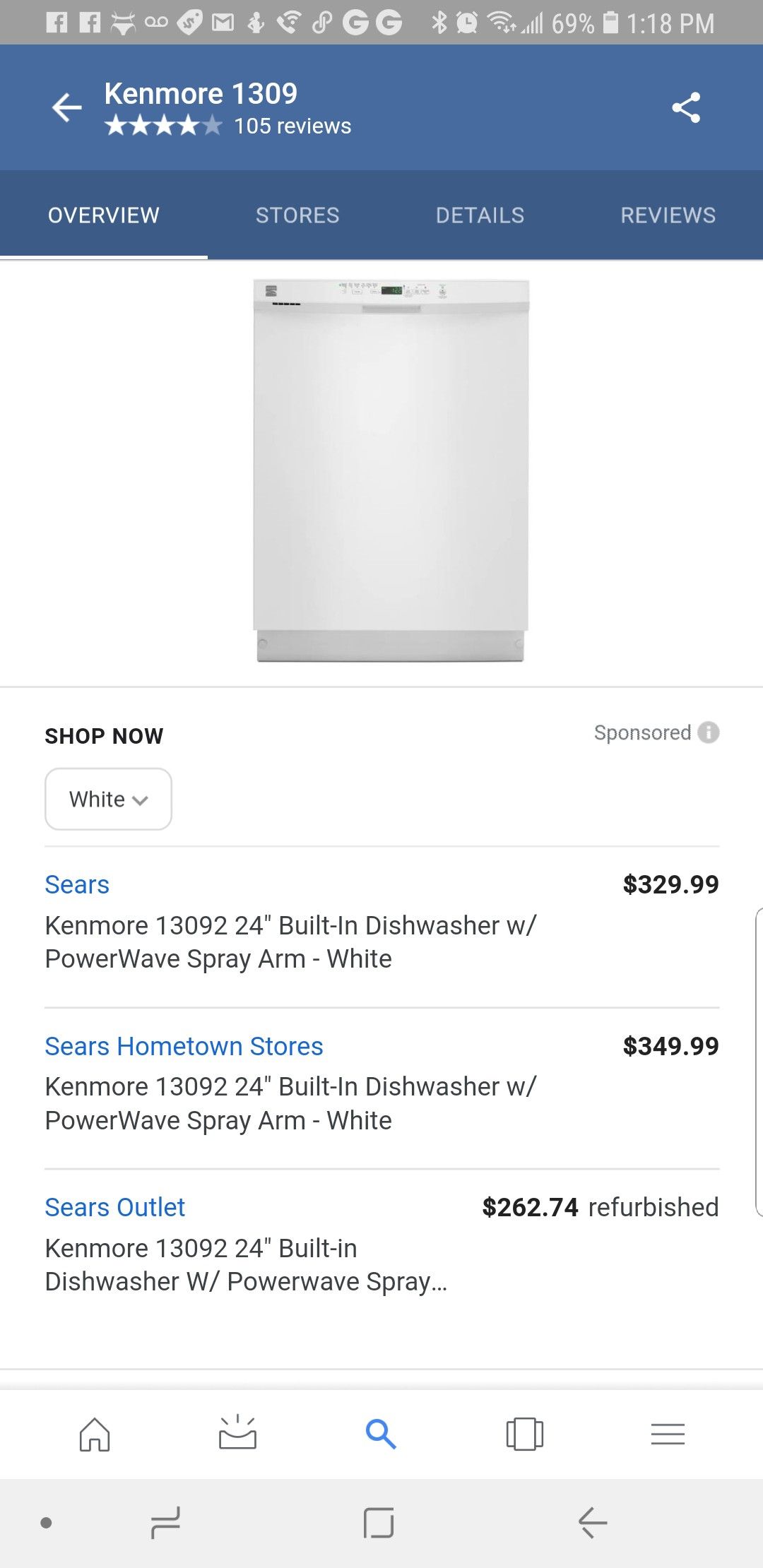The height and width of the screenshot is (1568, 763).
Task: Open the Sears store link
Action: click(x=77, y=884)
